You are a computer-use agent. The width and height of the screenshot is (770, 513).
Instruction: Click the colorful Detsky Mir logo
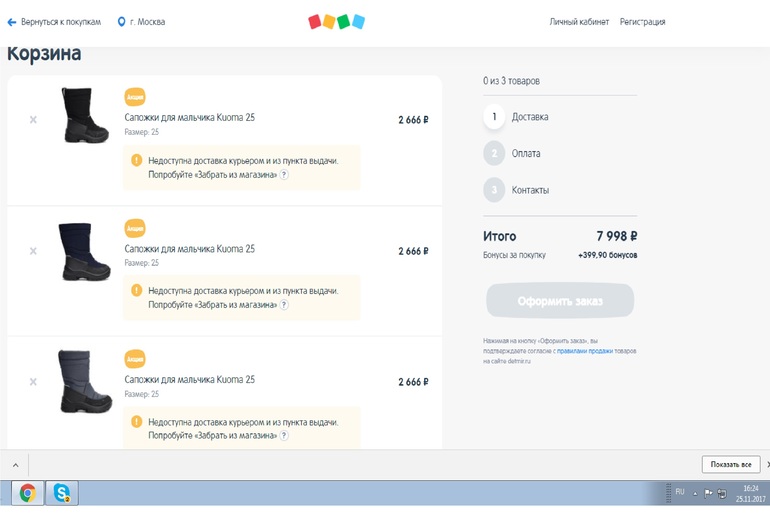click(x=336, y=21)
